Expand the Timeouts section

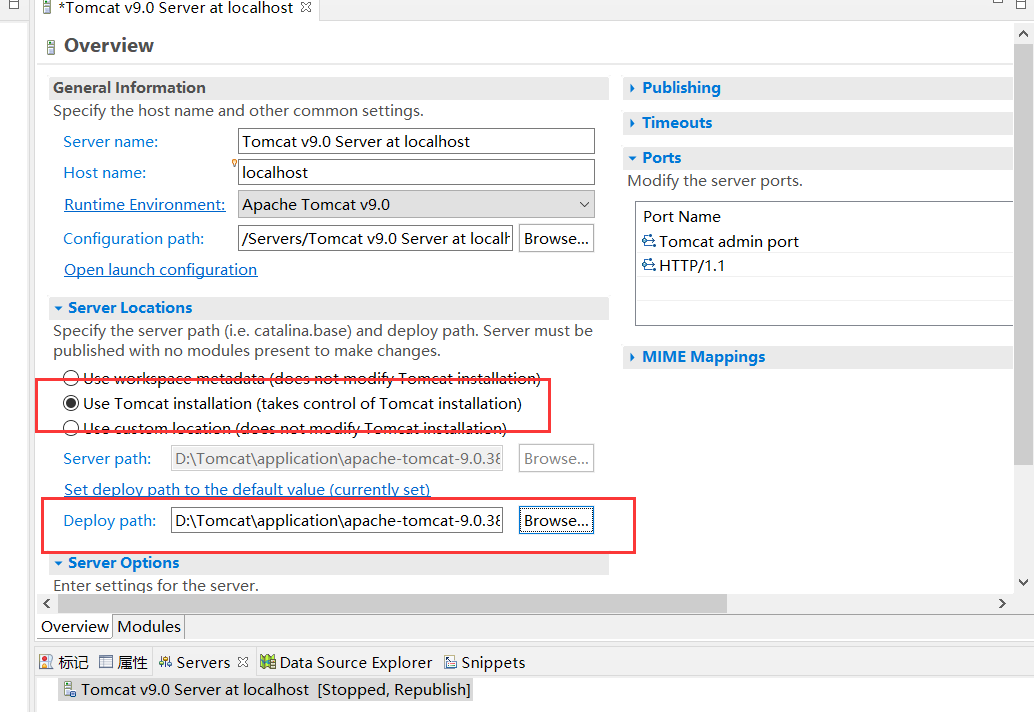(x=632, y=123)
